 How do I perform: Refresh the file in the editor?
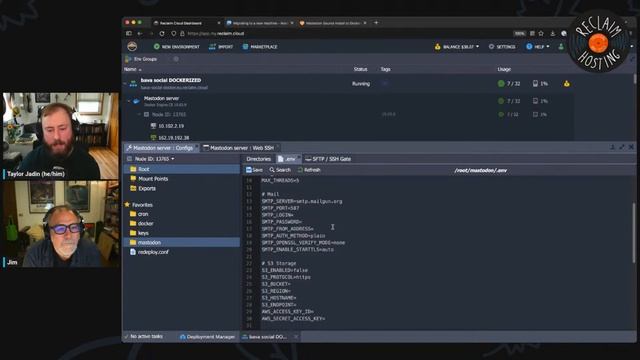(x=309, y=170)
